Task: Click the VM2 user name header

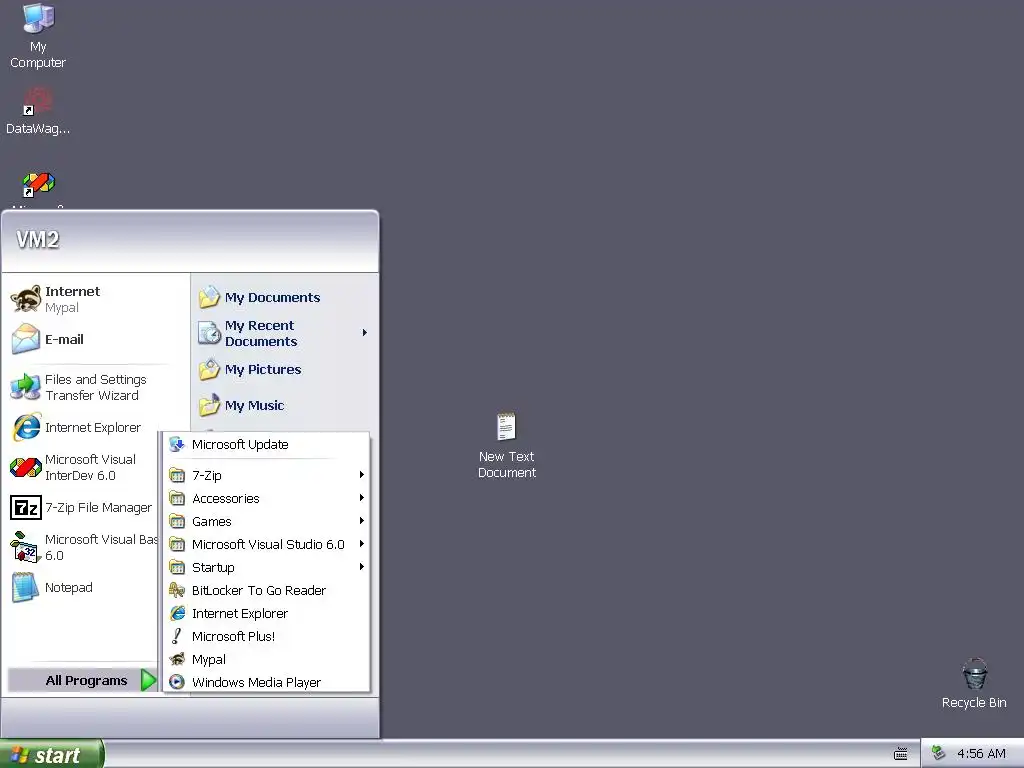Action: (x=37, y=240)
